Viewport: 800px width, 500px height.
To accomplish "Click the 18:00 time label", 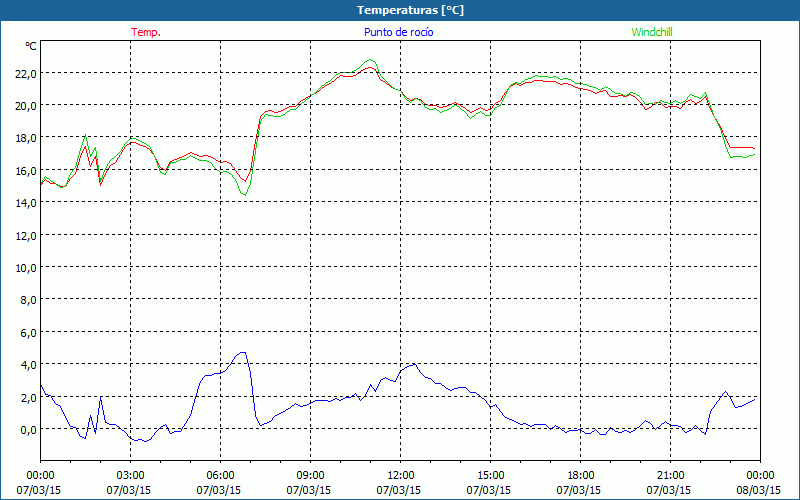I will point(580,476).
